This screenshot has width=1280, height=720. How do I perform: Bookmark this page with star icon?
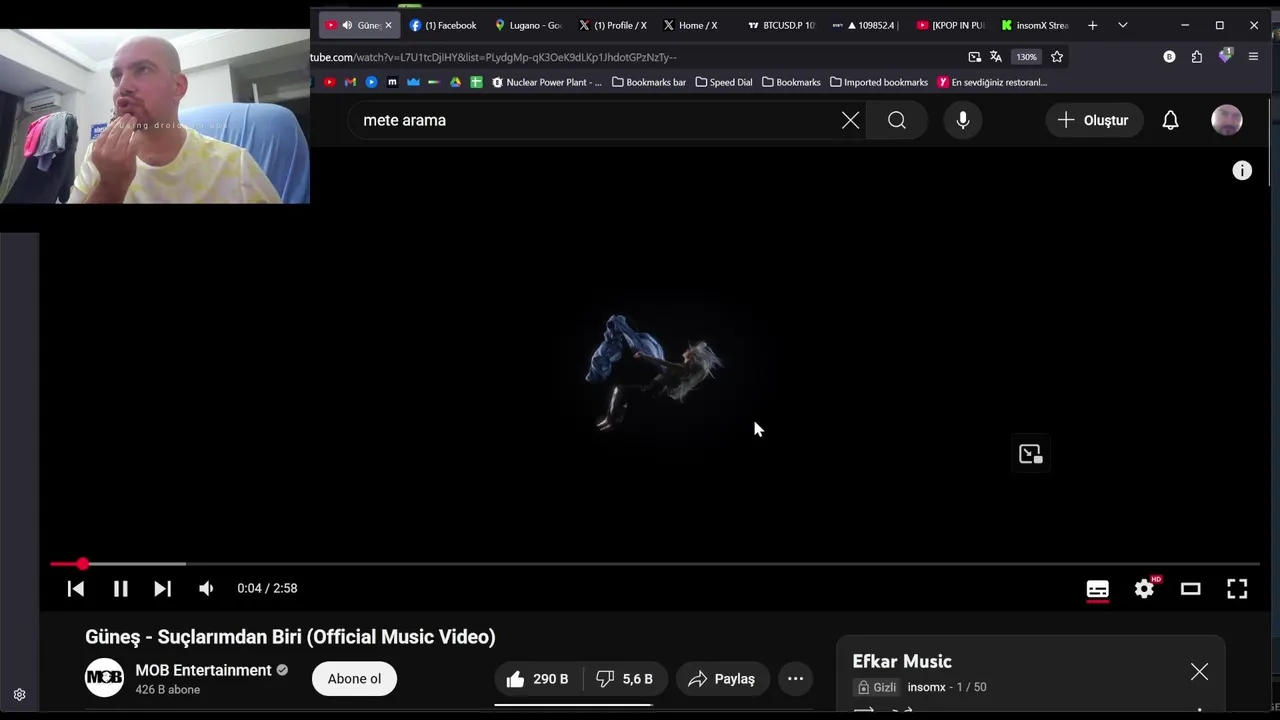1057,57
